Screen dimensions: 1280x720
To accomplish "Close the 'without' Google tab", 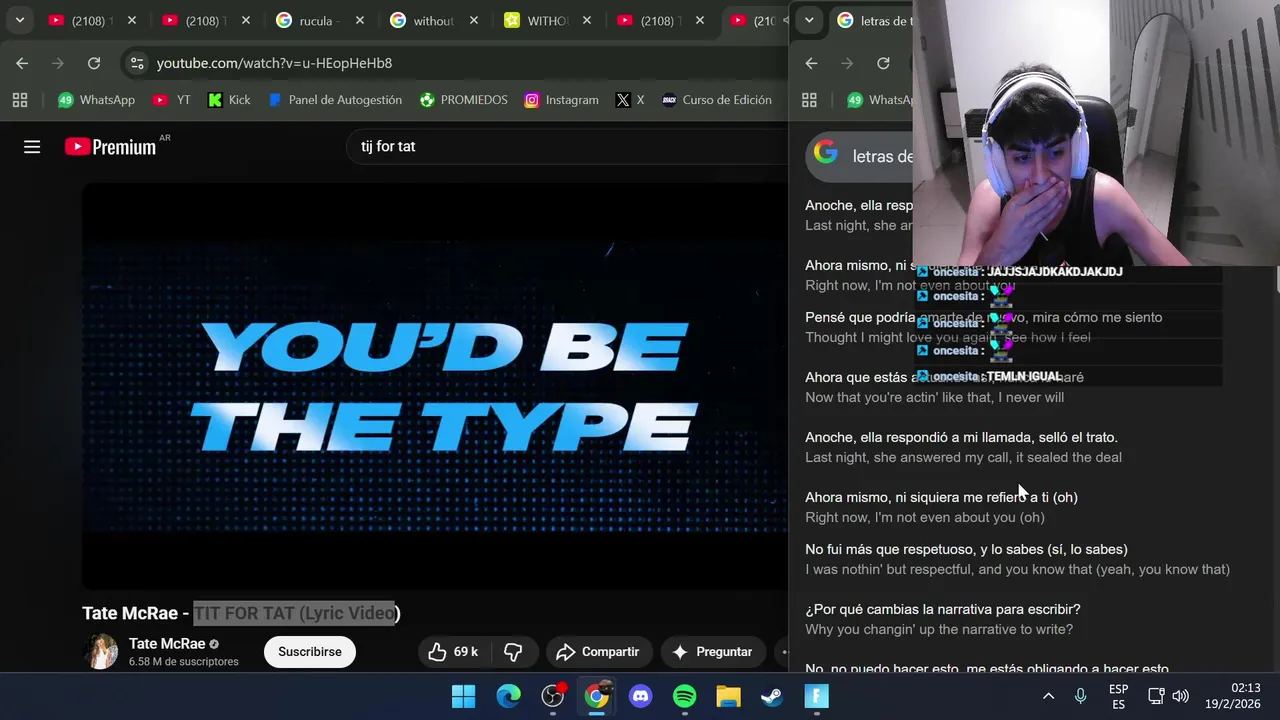I will pos(474,20).
